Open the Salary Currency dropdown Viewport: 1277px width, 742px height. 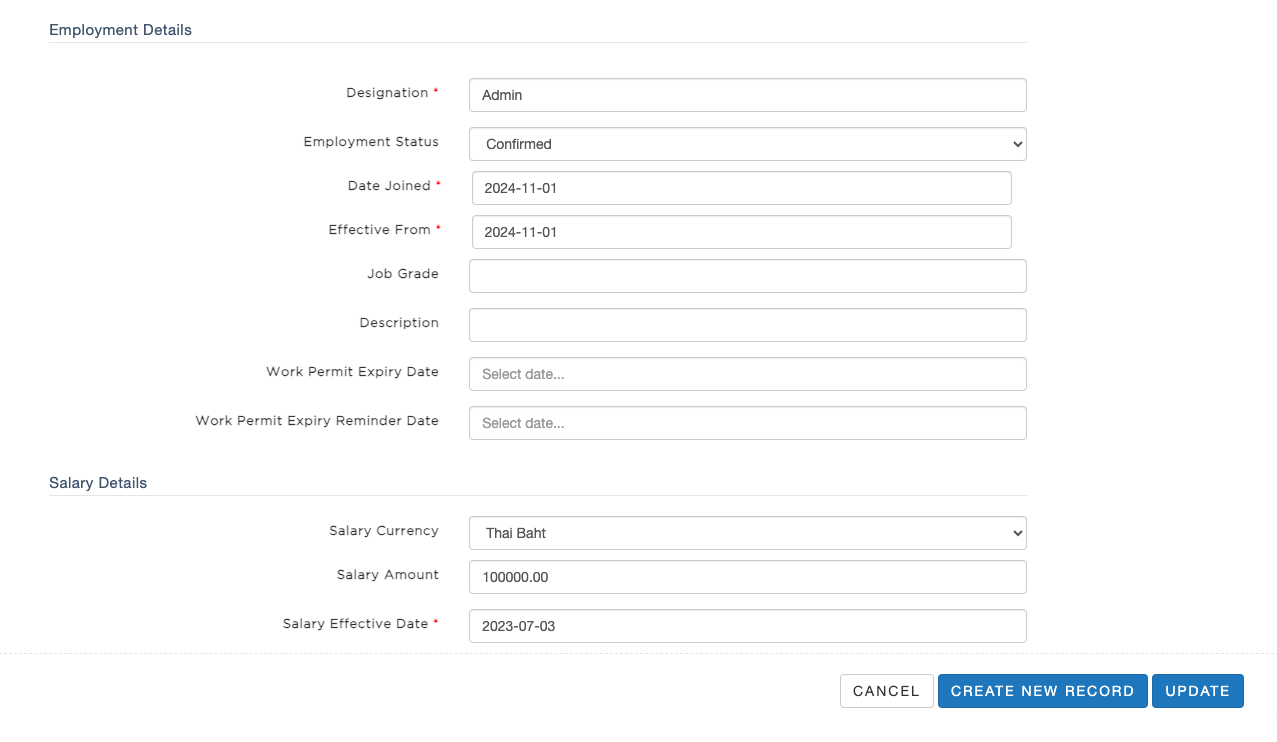click(747, 533)
